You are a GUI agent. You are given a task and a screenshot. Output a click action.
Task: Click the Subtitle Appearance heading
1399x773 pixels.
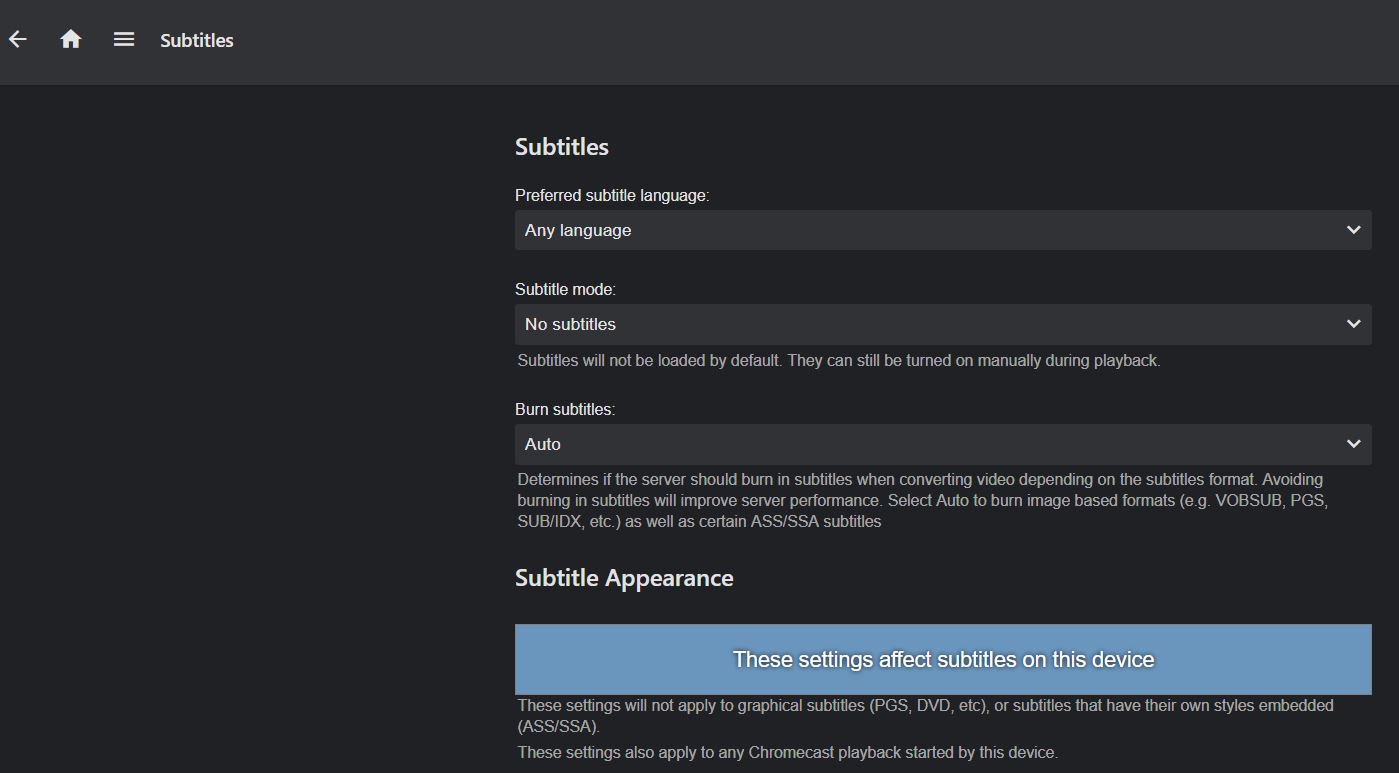tap(624, 578)
